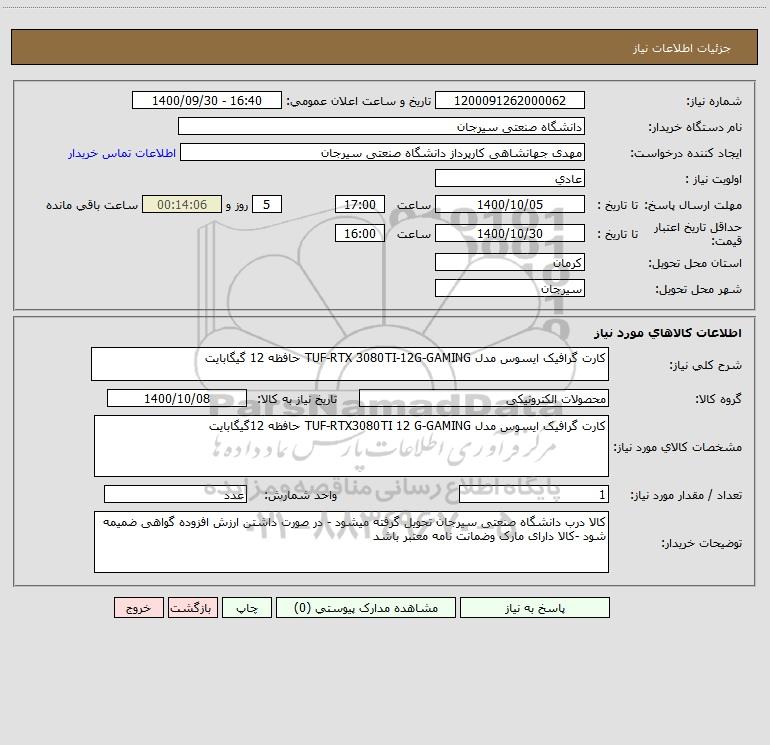Click the توضیحات خریدار label
Image resolution: width=770 pixels, height=745 pixels.
point(701,544)
